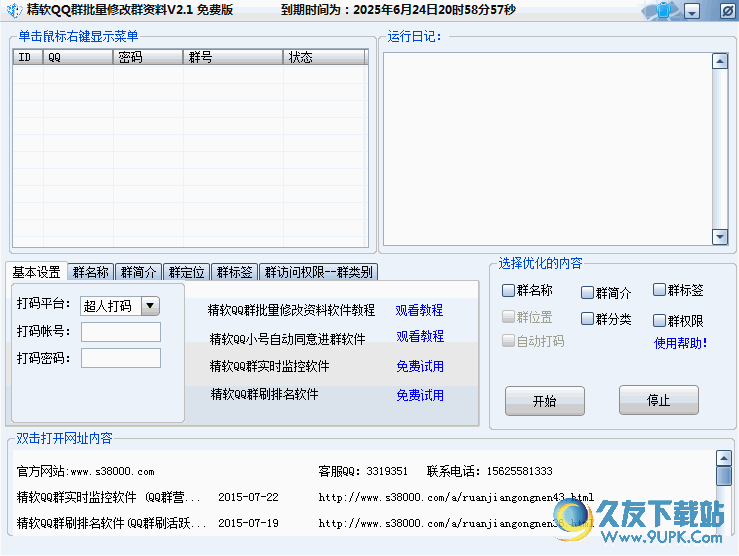Select the 精软QQ群实时监控软件 list row
Image resolution: width=739 pixels, height=556 pixels.
pyautogui.click(x=108, y=497)
